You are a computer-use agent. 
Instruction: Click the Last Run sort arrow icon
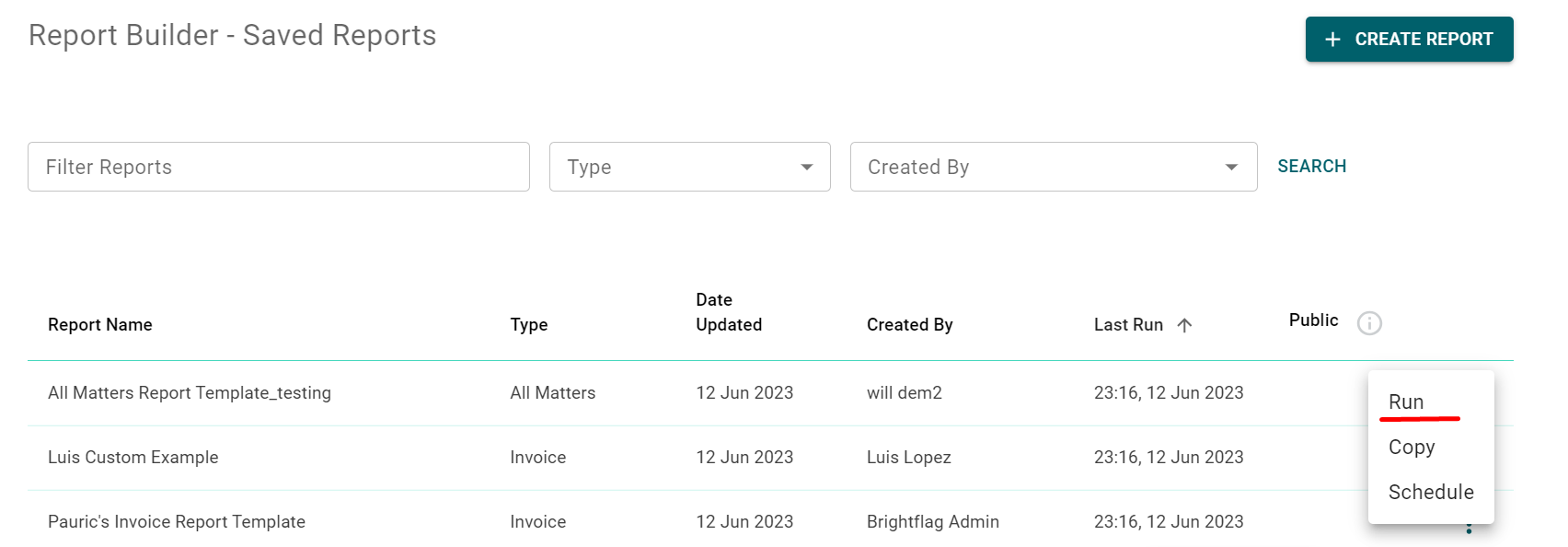click(1184, 325)
